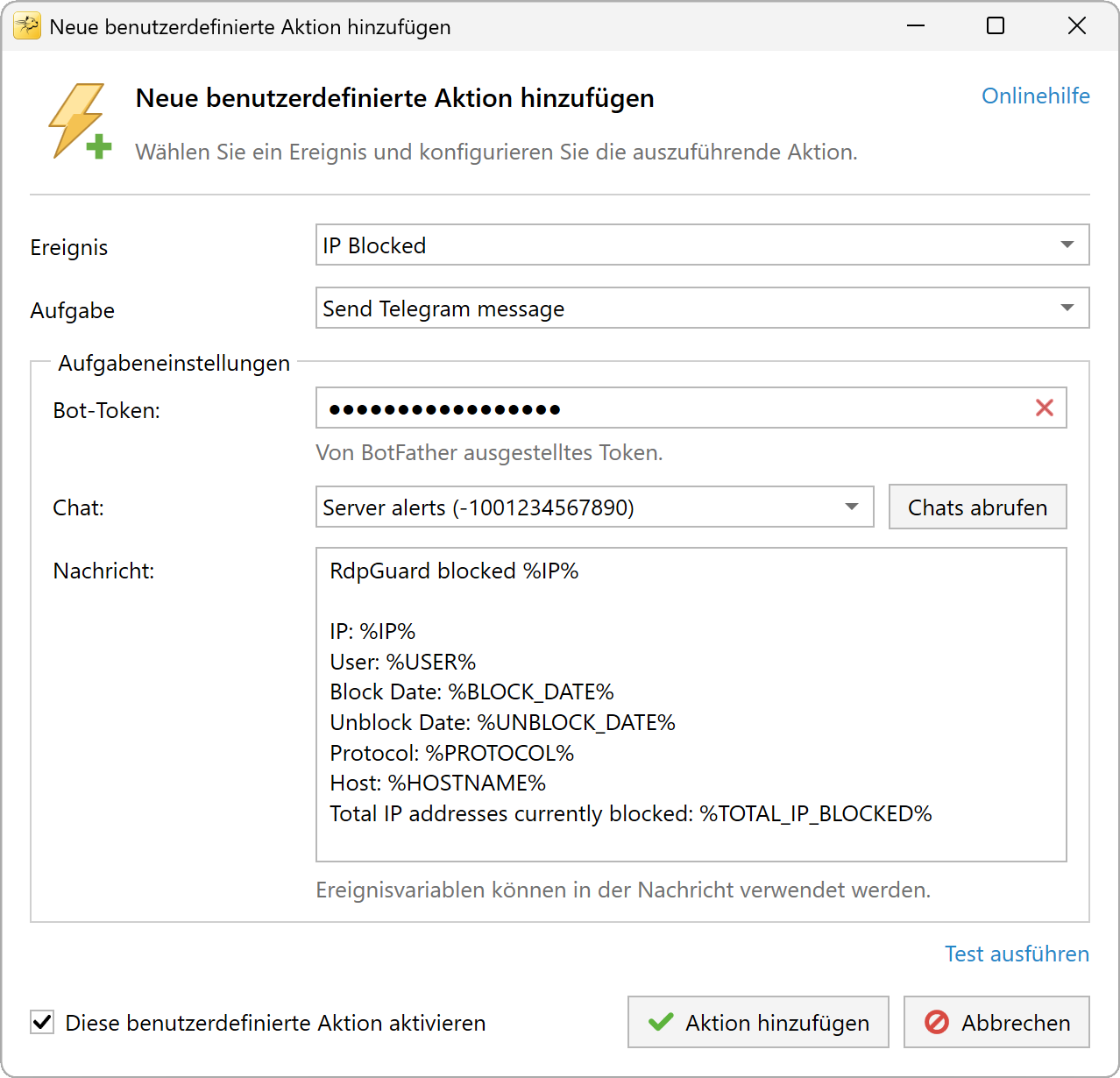Click the RdpGuard title bar app icon
Image resolution: width=1120 pixels, height=1078 pixels.
pyautogui.click(x=27, y=26)
